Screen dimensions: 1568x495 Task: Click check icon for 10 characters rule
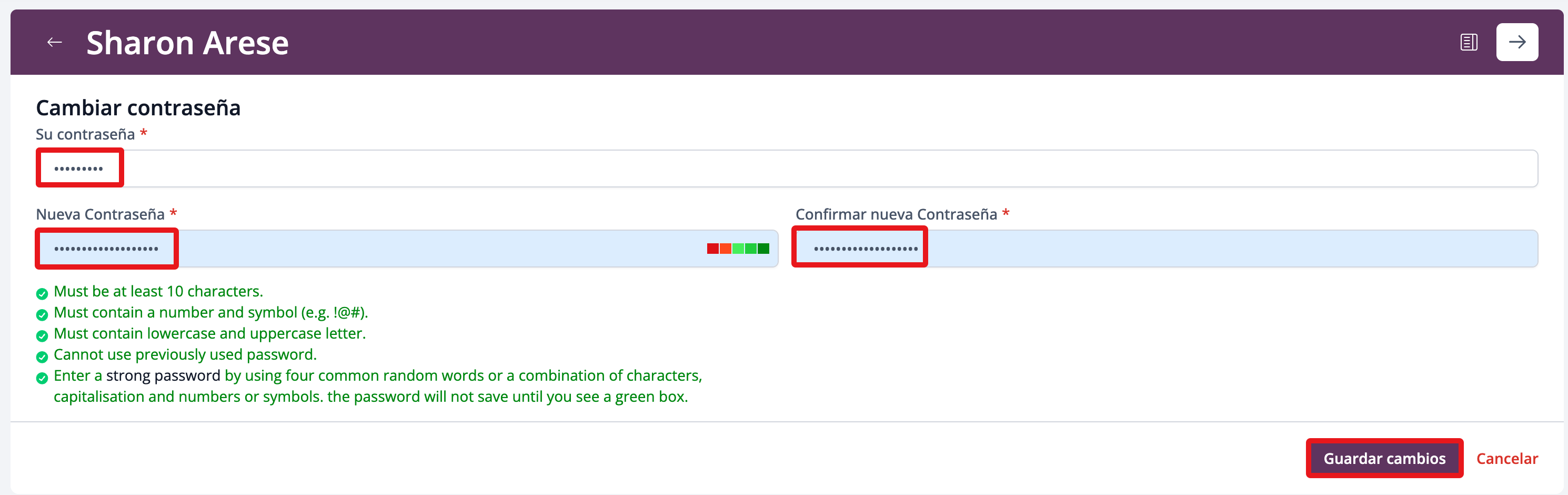click(42, 294)
